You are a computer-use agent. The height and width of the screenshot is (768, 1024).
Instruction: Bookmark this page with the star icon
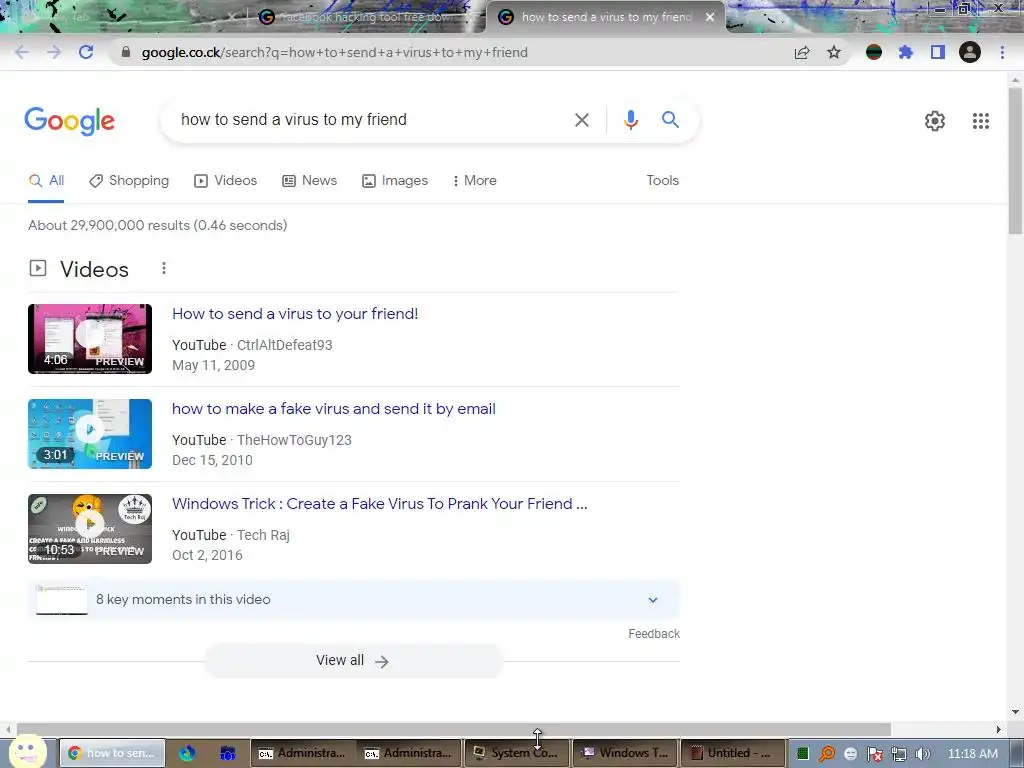click(834, 52)
